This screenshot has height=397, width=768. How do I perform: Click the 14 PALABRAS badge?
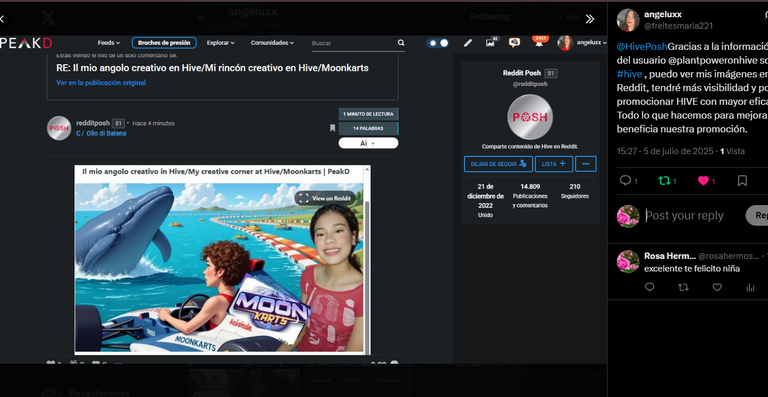368,128
